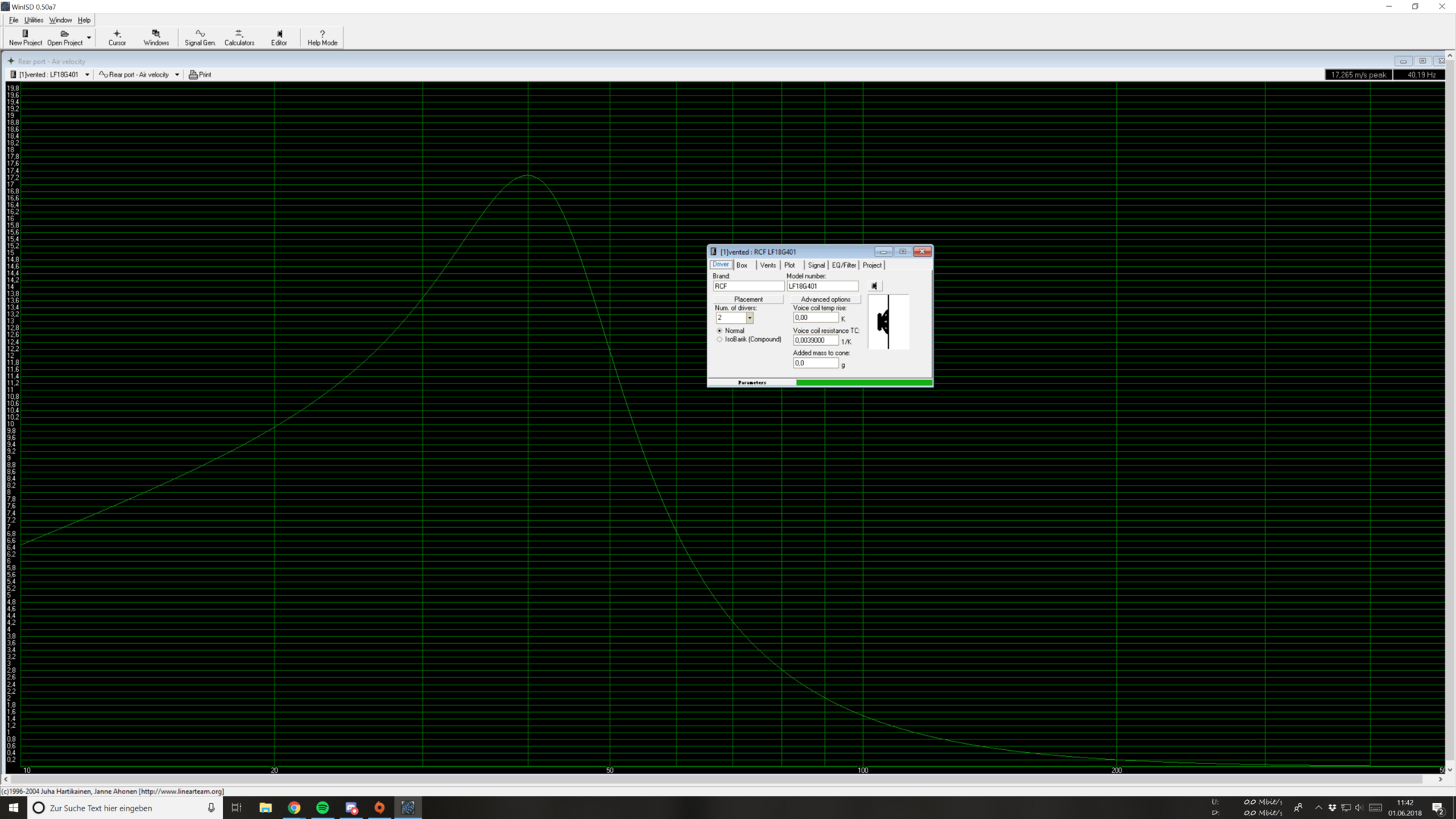The width and height of the screenshot is (1456, 819).
Task: Click the Windows toolbar icon
Action: point(156,37)
